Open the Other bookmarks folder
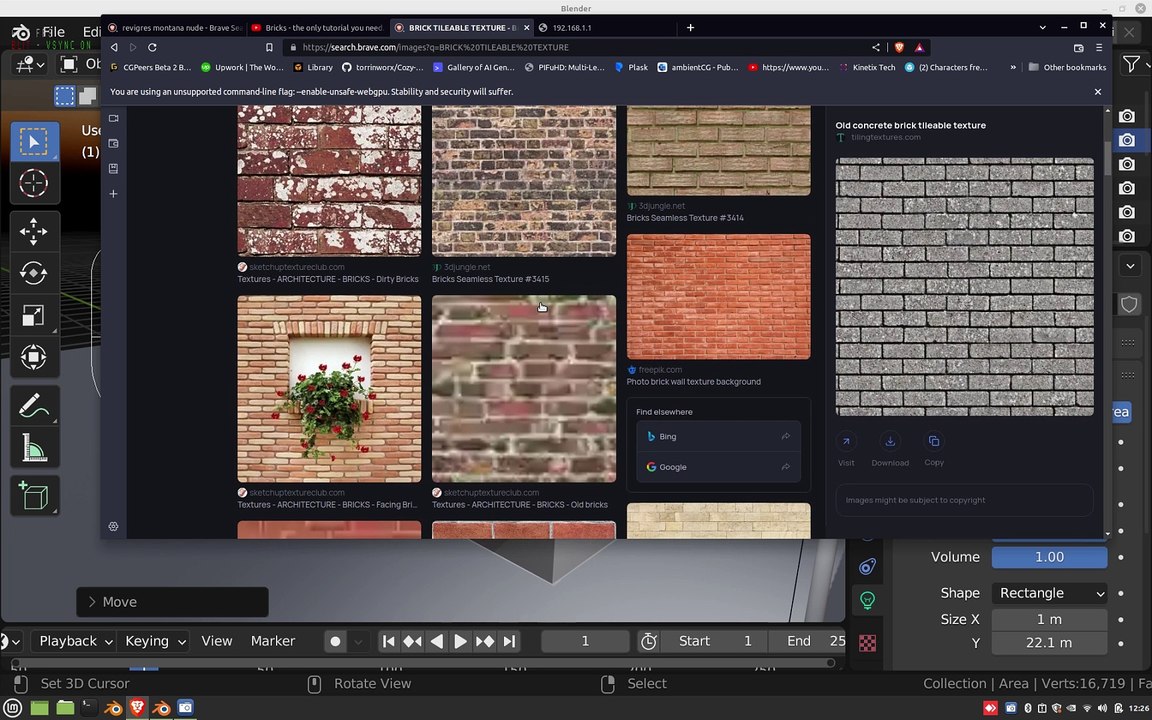This screenshot has width=1152, height=720. tap(1067, 67)
